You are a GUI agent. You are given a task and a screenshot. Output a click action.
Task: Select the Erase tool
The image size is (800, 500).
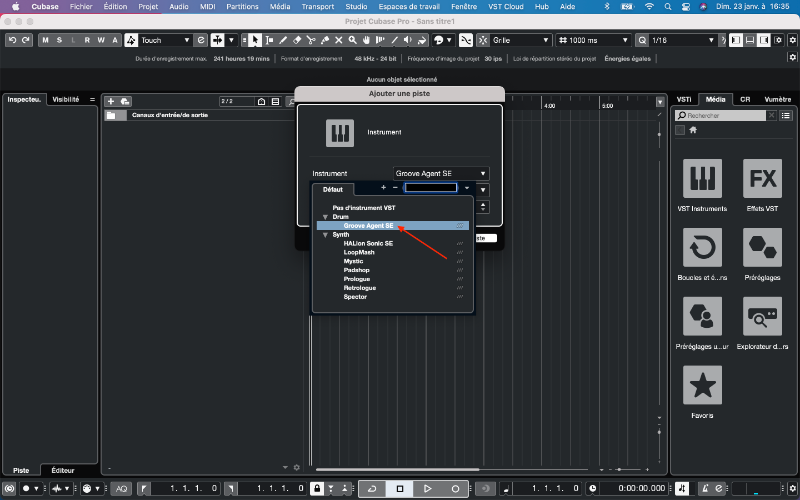click(297, 40)
